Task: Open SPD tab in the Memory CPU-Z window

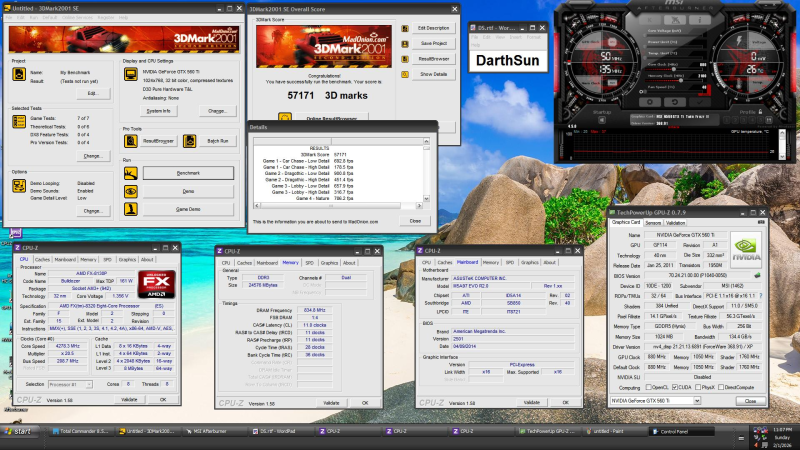Action: tap(309, 263)
